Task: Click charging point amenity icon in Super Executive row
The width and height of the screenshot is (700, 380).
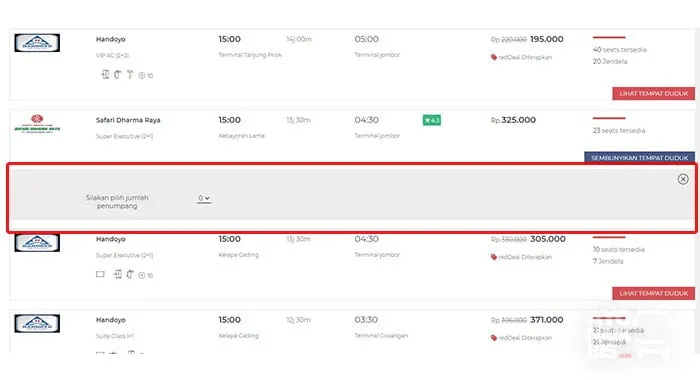Action: pos(117,274)
